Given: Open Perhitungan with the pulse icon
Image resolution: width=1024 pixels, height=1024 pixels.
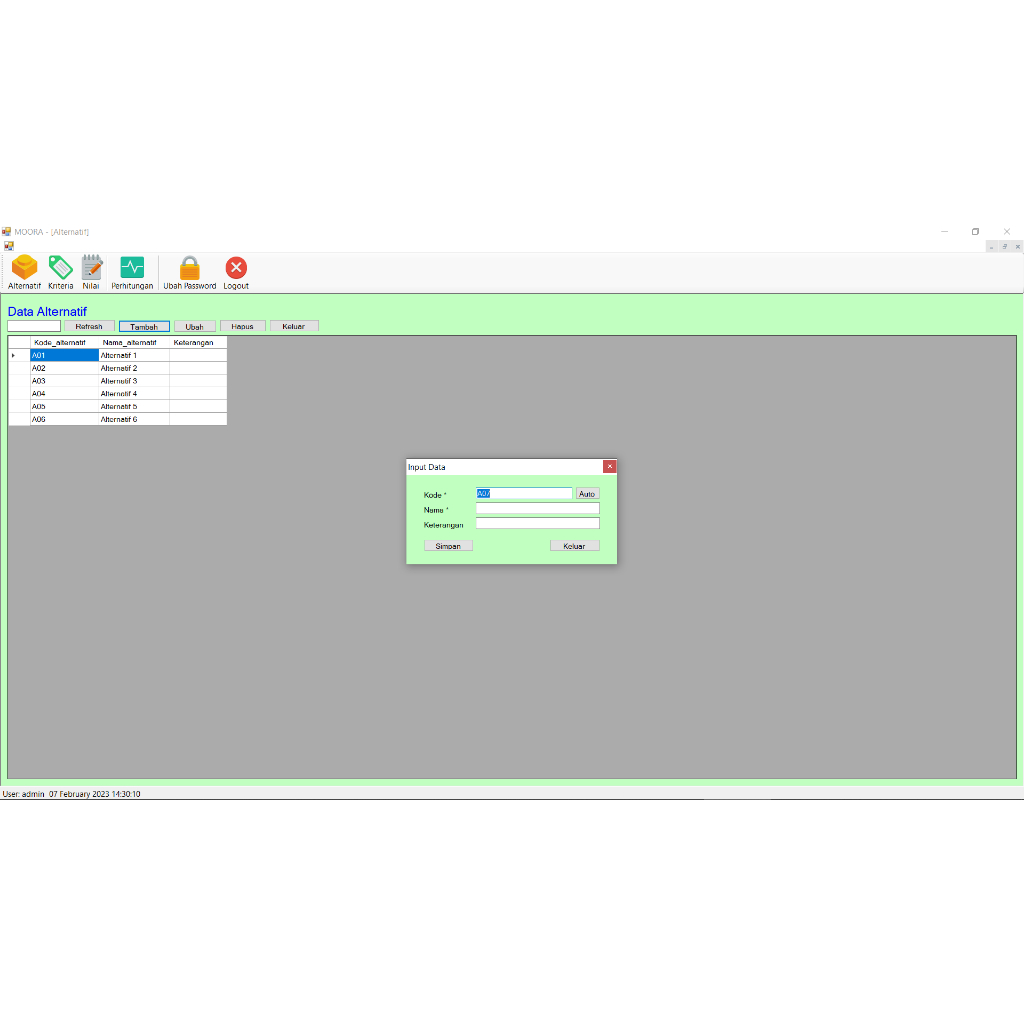Looking at the screenshot, I should (x=131, y=270).
